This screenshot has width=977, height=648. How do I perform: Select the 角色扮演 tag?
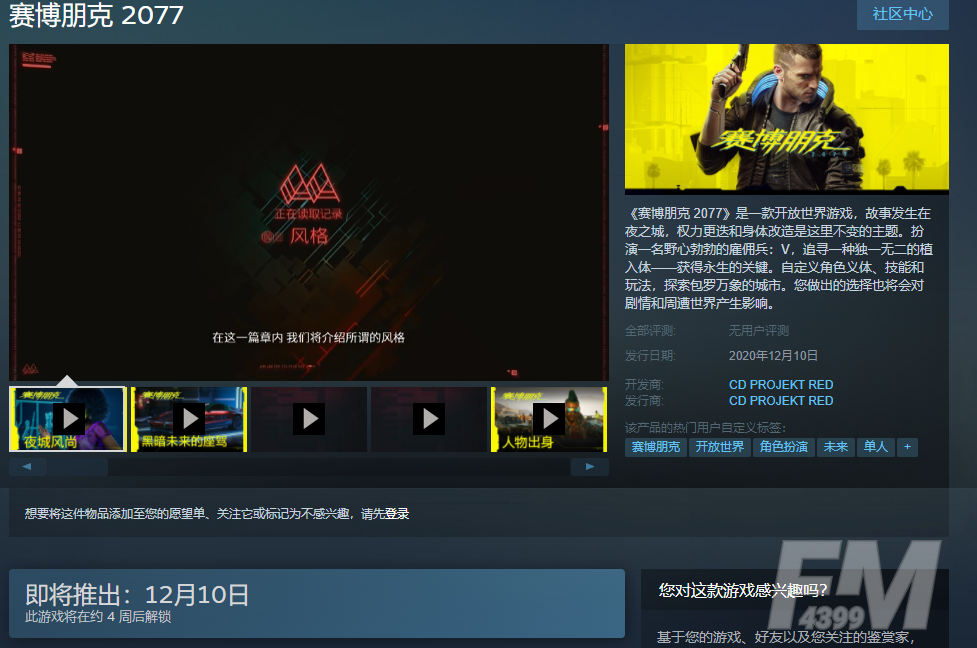[783, 447]
